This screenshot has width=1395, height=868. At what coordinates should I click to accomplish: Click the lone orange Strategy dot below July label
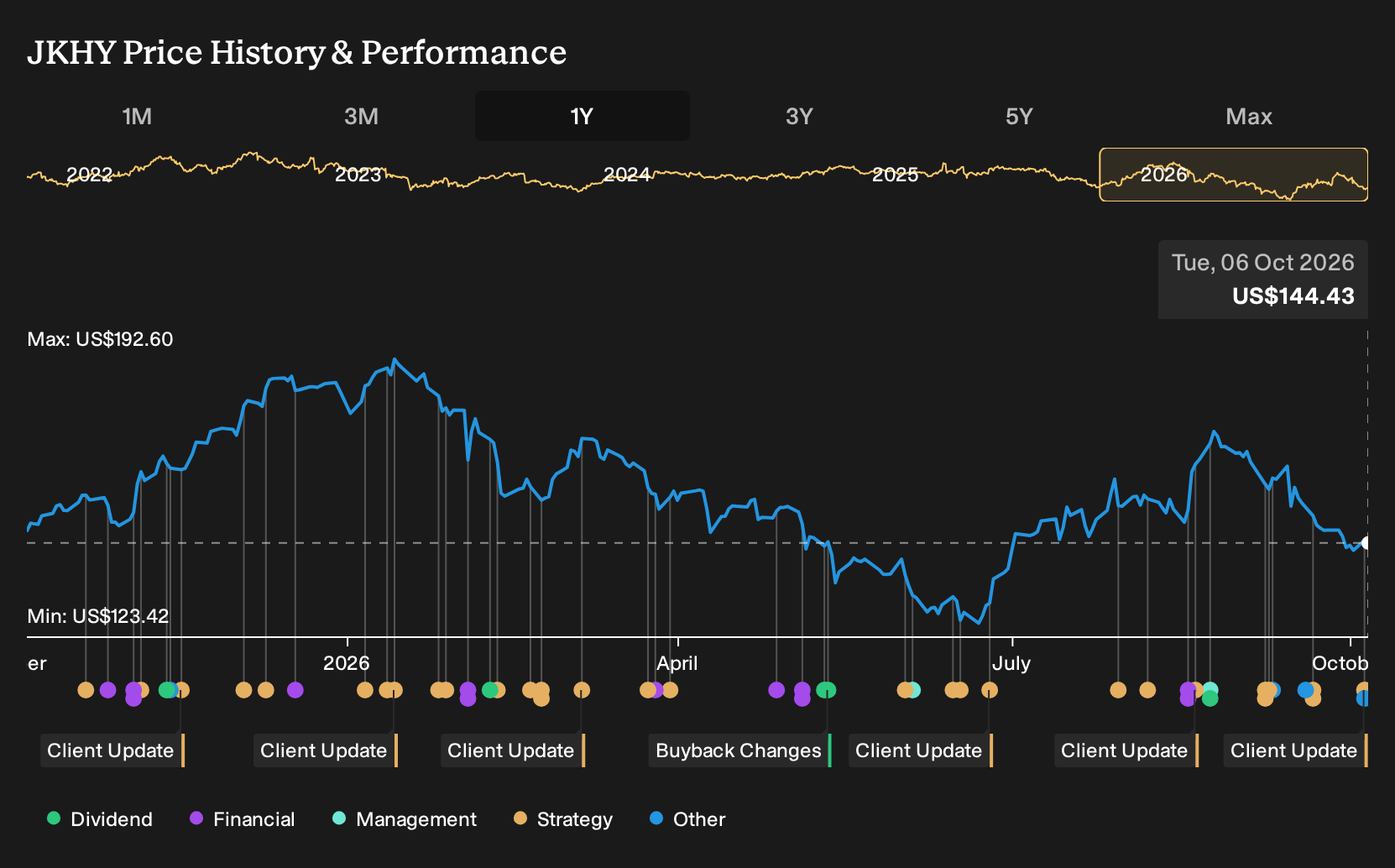tap(990, 690)
